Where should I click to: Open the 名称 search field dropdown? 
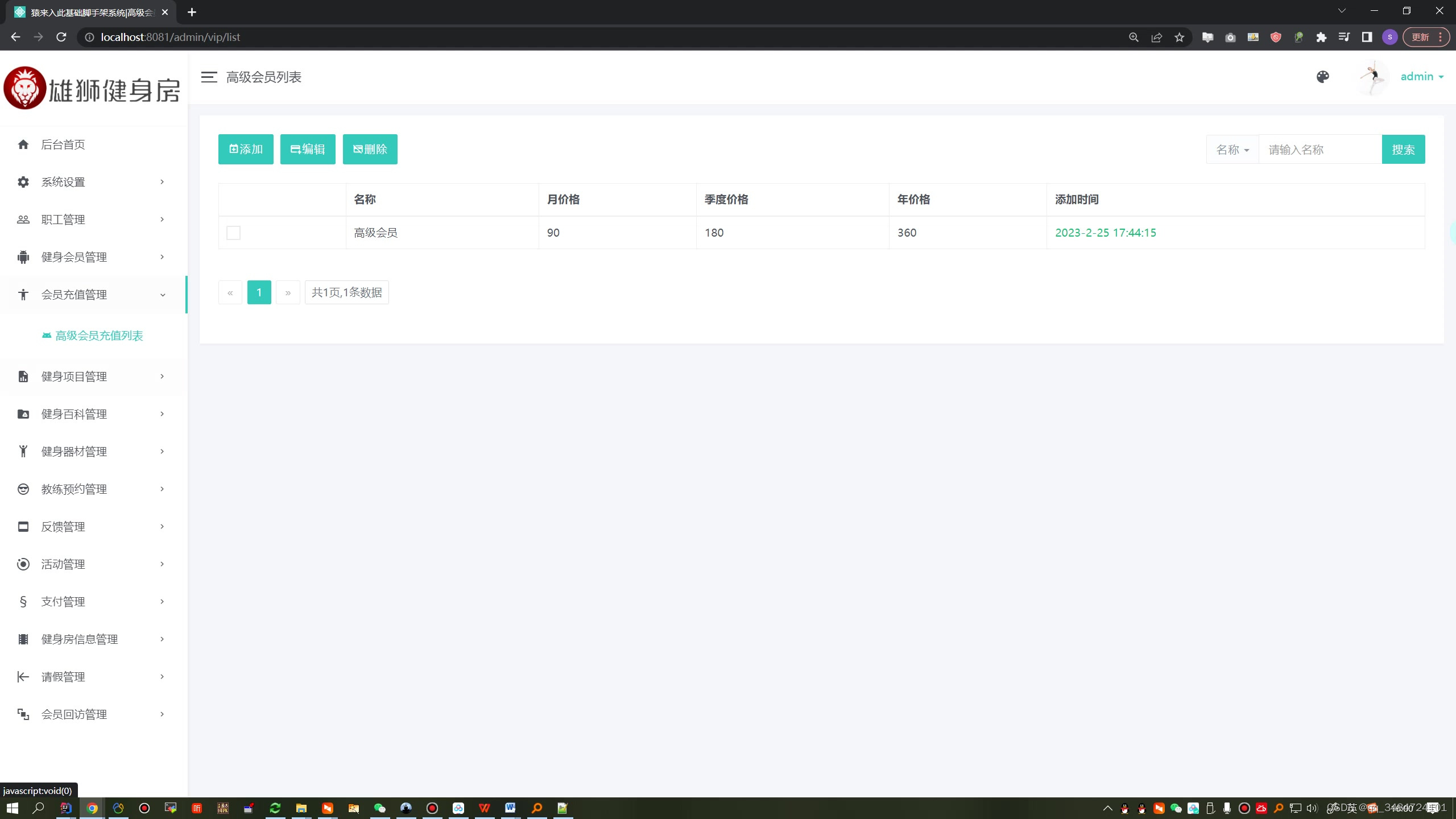(x=1232, y=150)
